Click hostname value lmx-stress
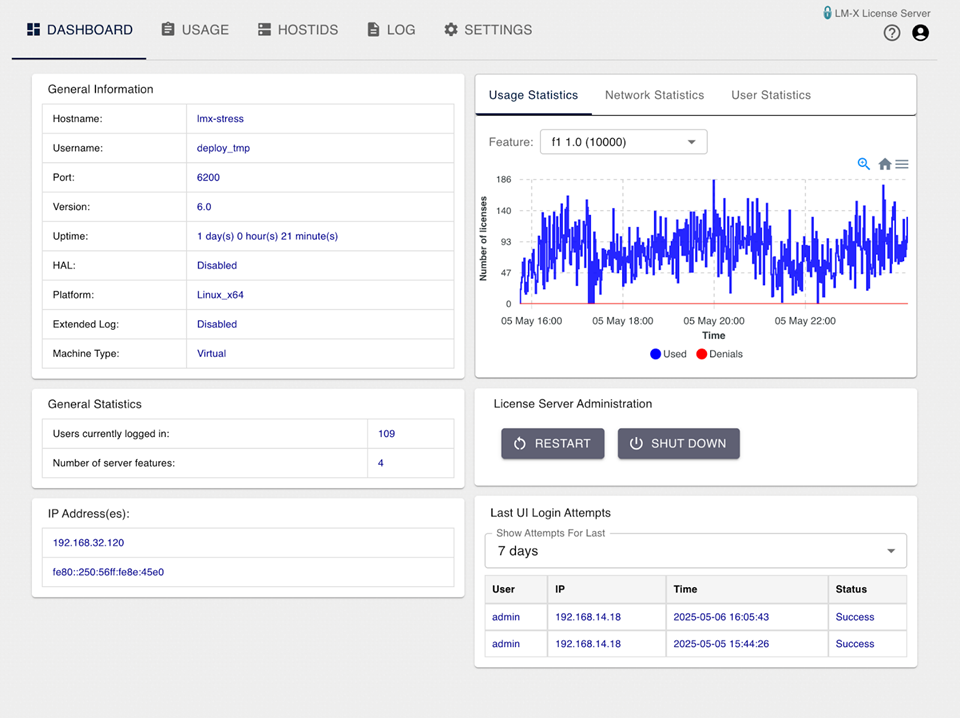The image size is (960, 718). tap(220, 119)
